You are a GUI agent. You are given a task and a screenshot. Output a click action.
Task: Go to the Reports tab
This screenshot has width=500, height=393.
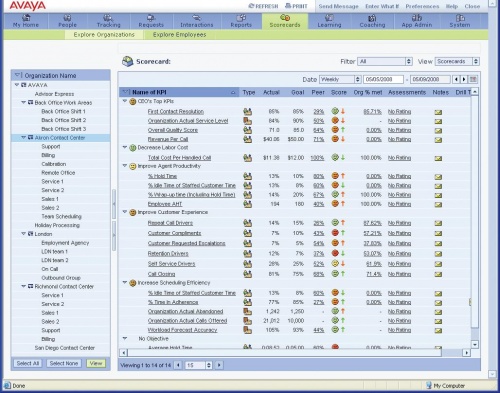point(241,21)
